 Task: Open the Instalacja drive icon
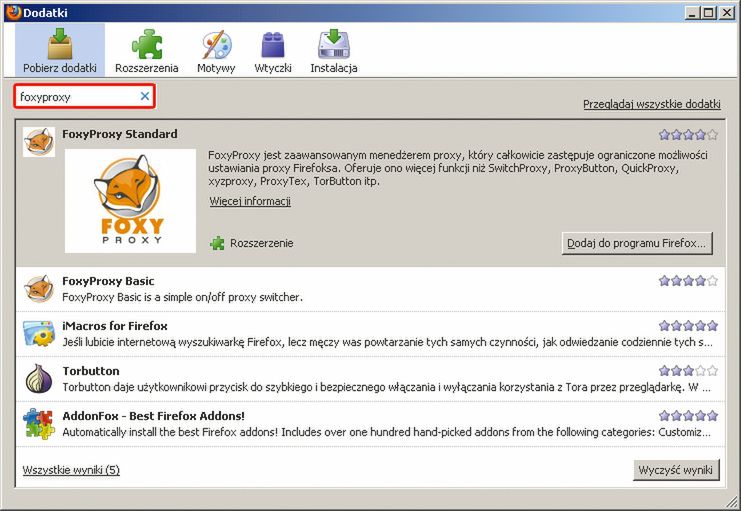coord(334,44)
